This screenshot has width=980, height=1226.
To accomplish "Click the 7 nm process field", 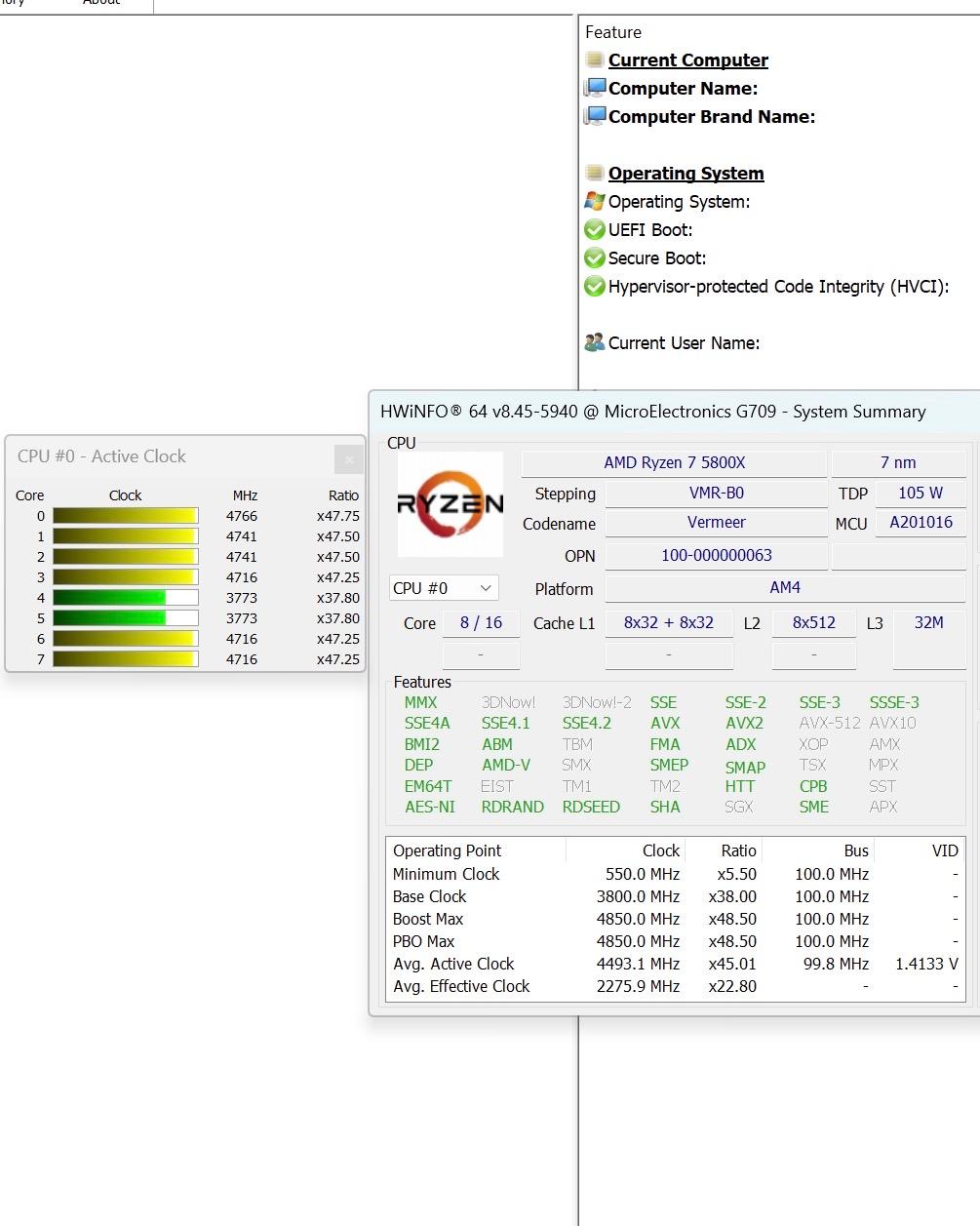I will (898, 462).
